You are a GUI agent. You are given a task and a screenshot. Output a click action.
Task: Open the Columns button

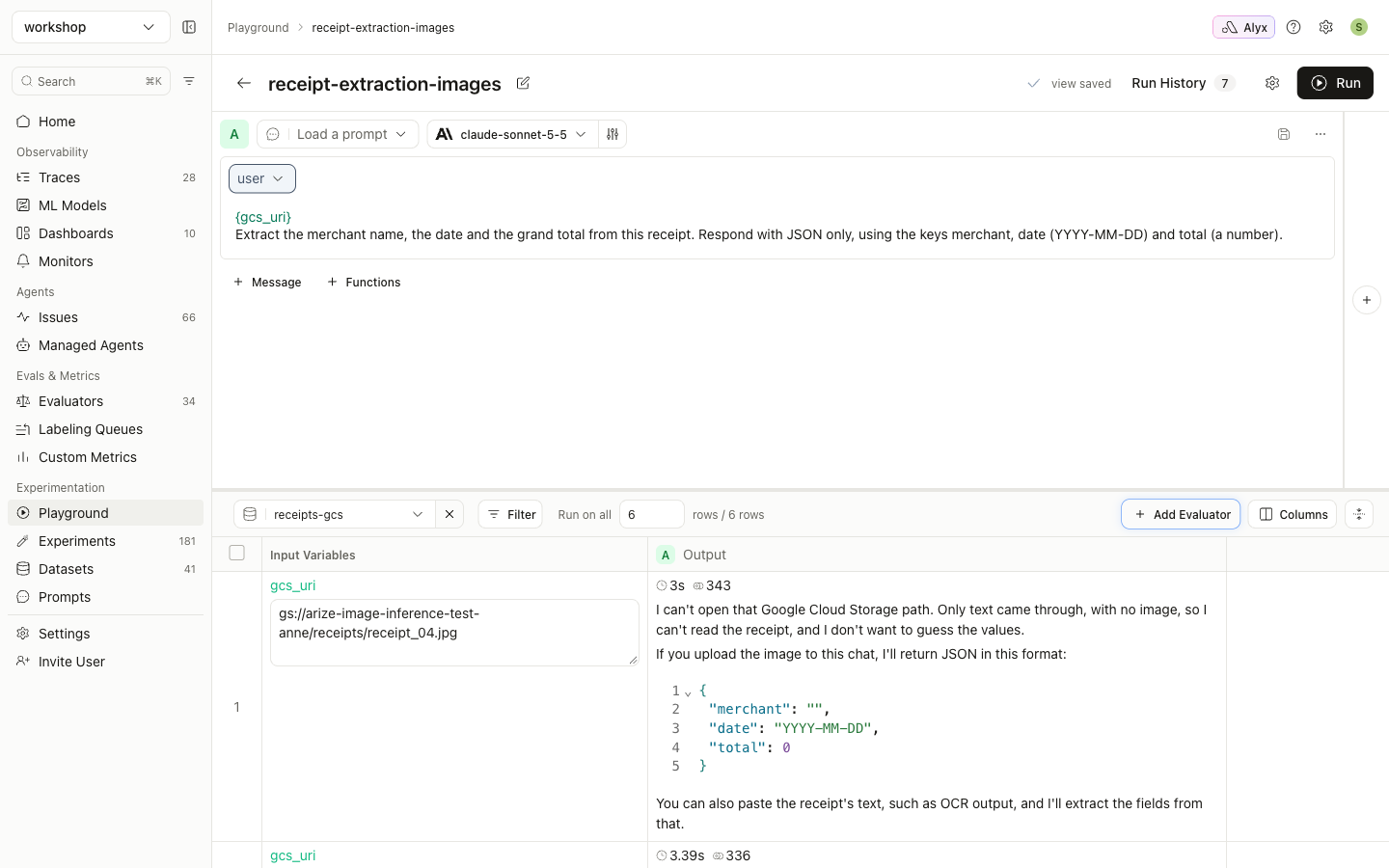pos(1293,514)
